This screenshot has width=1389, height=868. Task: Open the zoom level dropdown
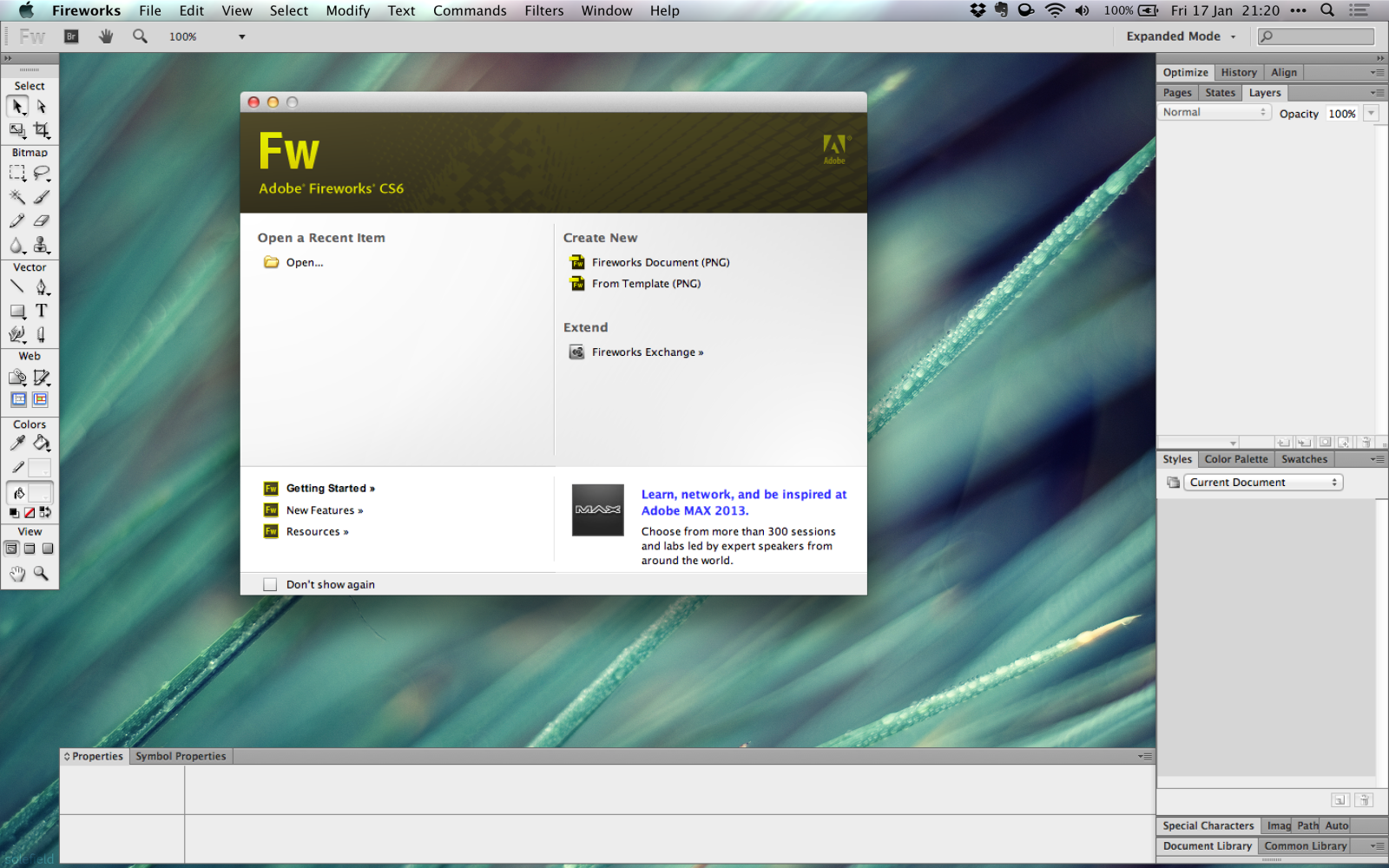coord(242,36)
